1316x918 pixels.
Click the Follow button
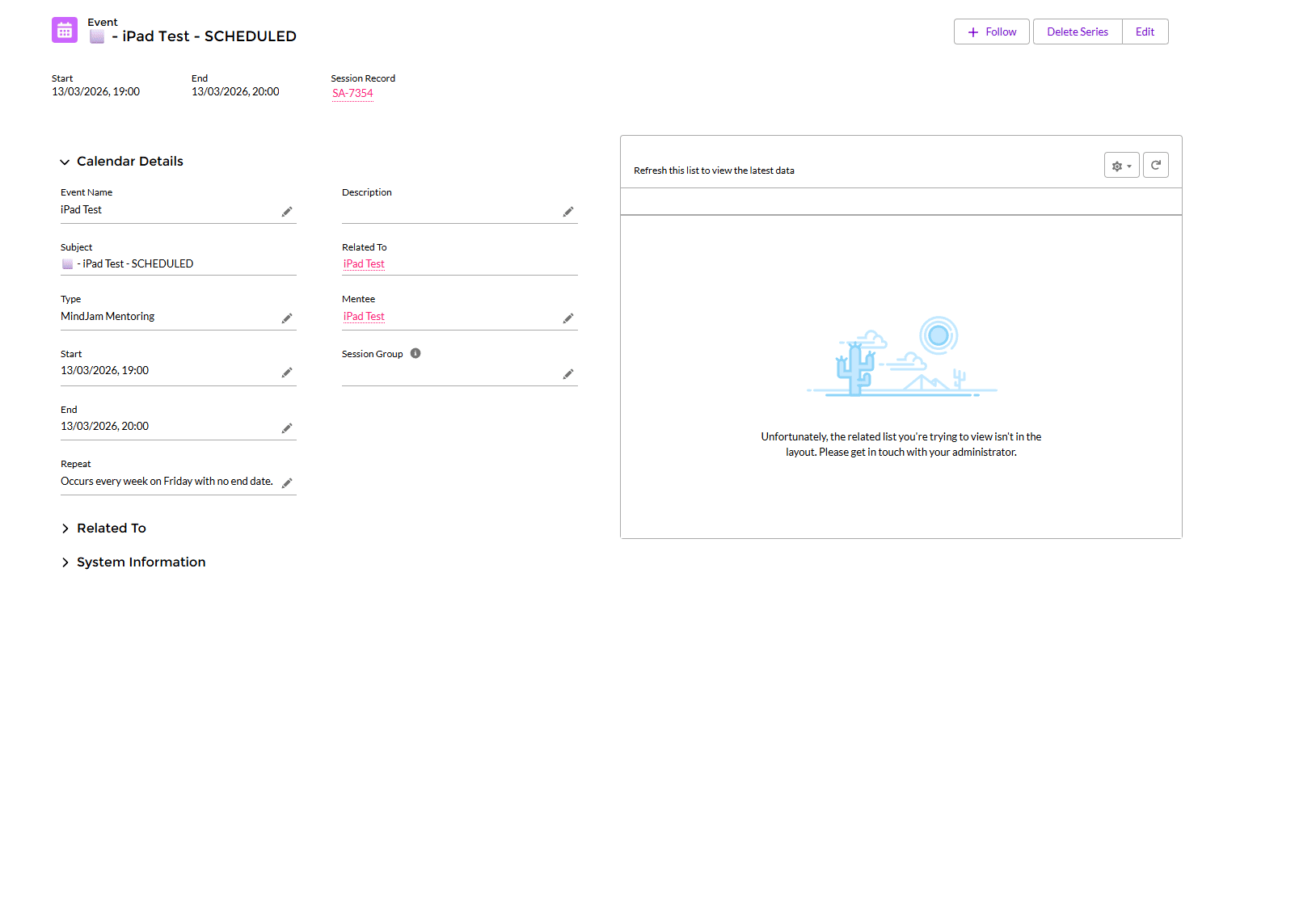point(991,32)
